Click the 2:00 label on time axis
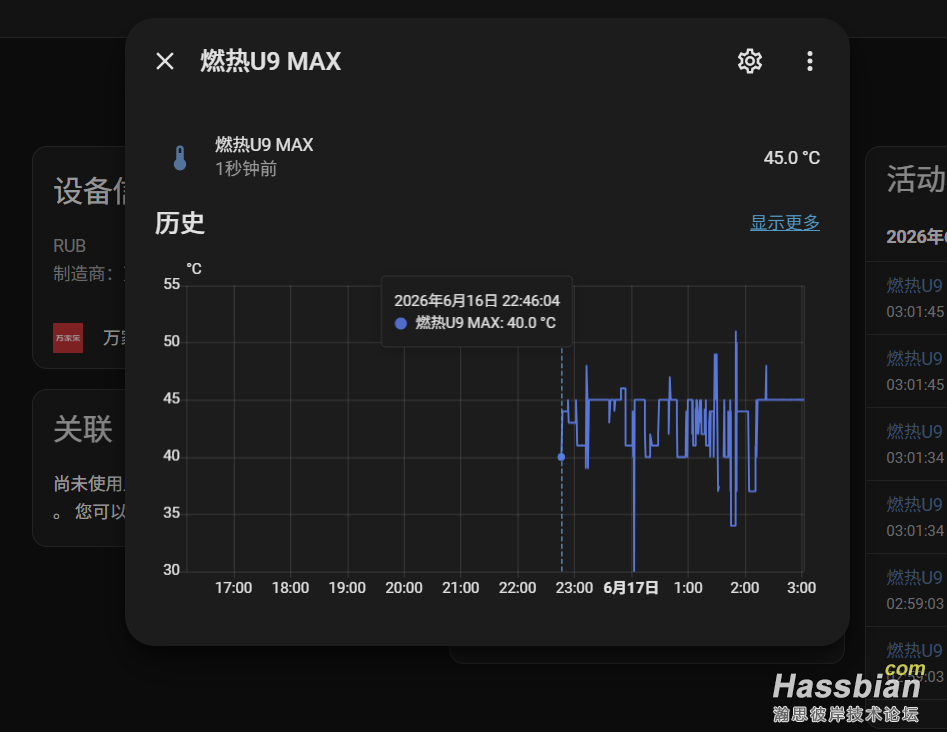Viewport: 947px width, 732px height. (745, 588)
